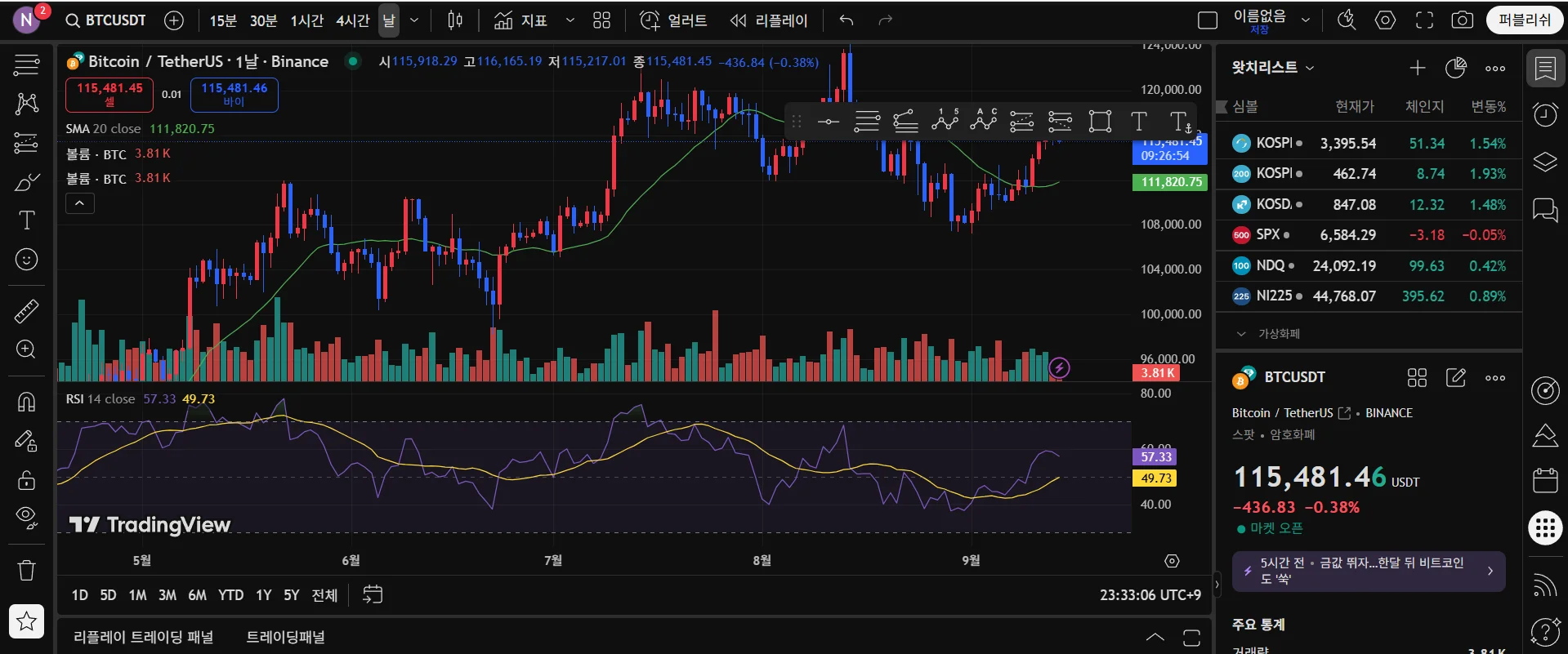Viewport: 1568px width, 654px height.
Task: Open the help center question icon
Action: [x=1545, y=631]
